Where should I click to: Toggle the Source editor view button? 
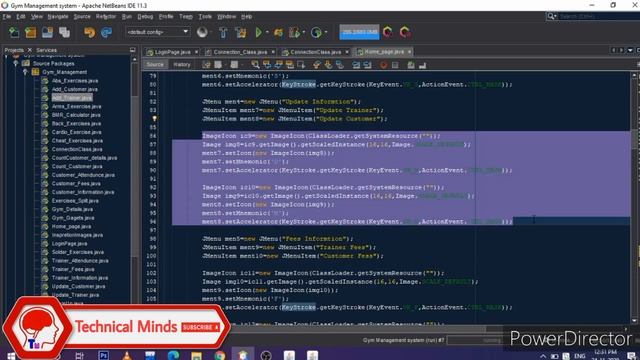[x=155, y=64]
